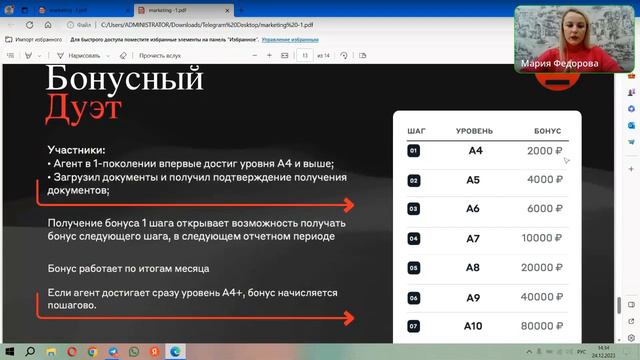640x360 pixels.
Task: Open the Windows Start menu
Action: tap(9, 351)
